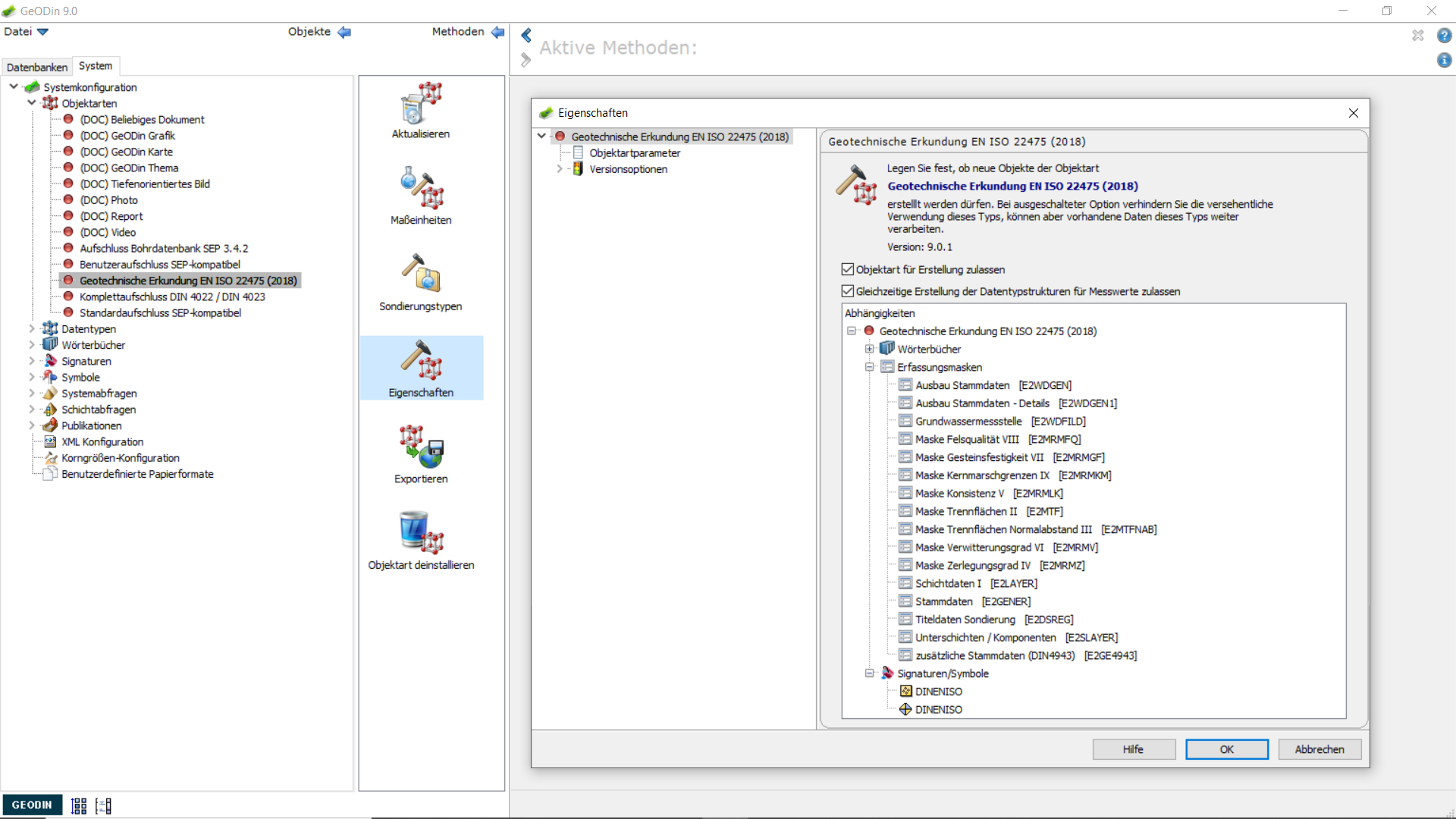The width and height of the screenshot is (1456, 819).
Task: Select the XML Konfiguration tree item
Action: 102,441
